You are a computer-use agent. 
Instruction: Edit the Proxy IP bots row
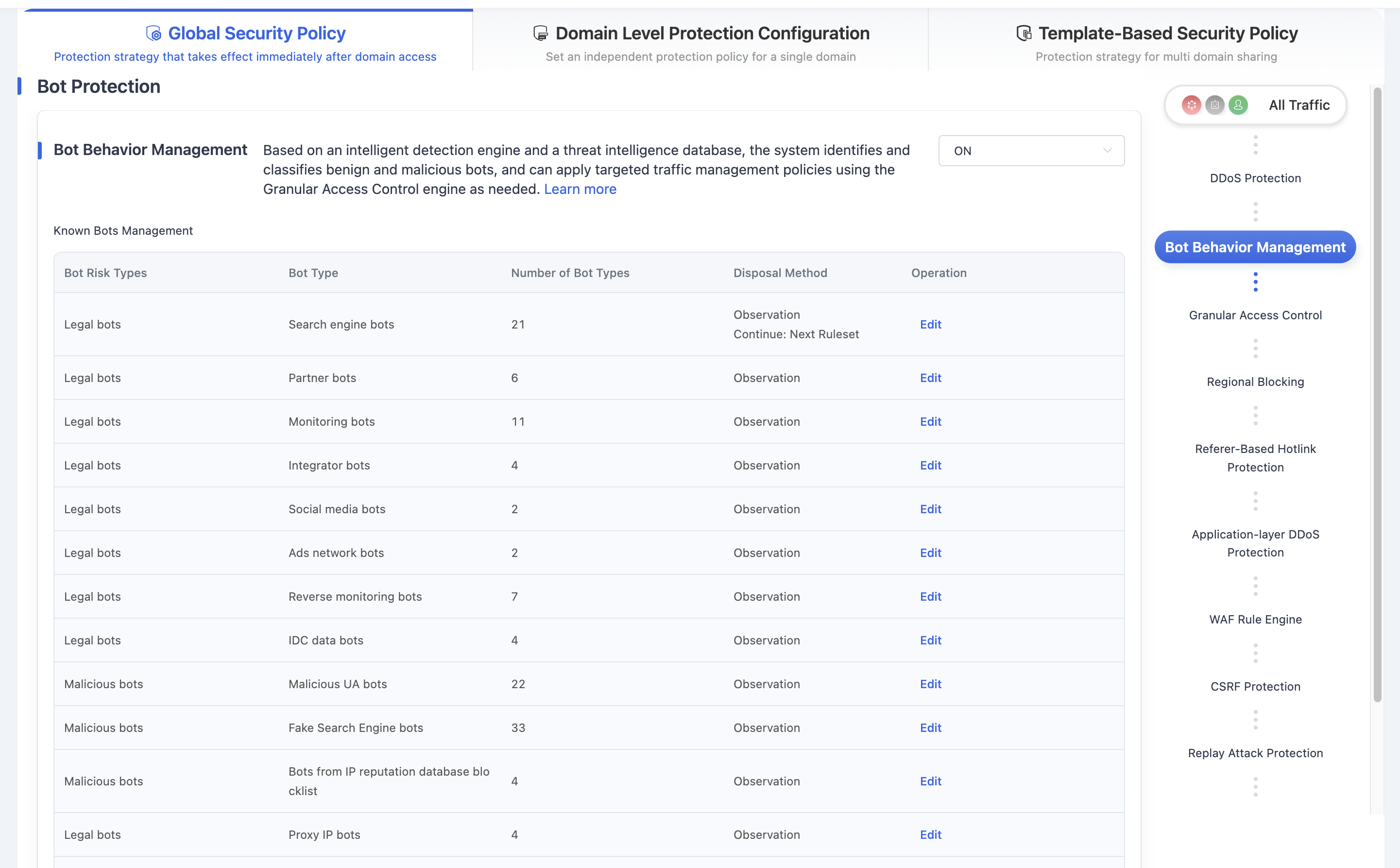click(931, 834)
